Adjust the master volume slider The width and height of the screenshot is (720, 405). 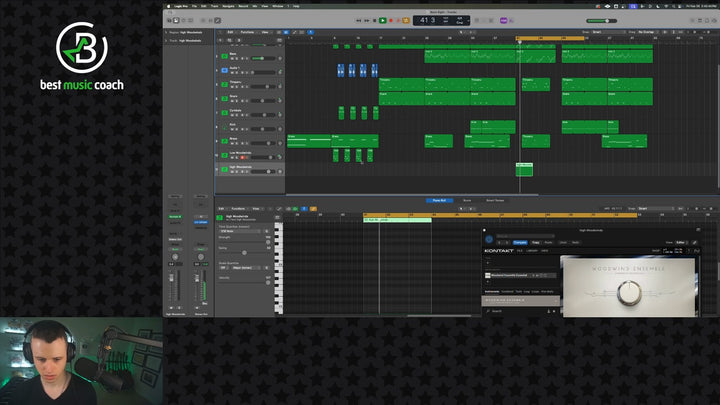coord(602,21)
